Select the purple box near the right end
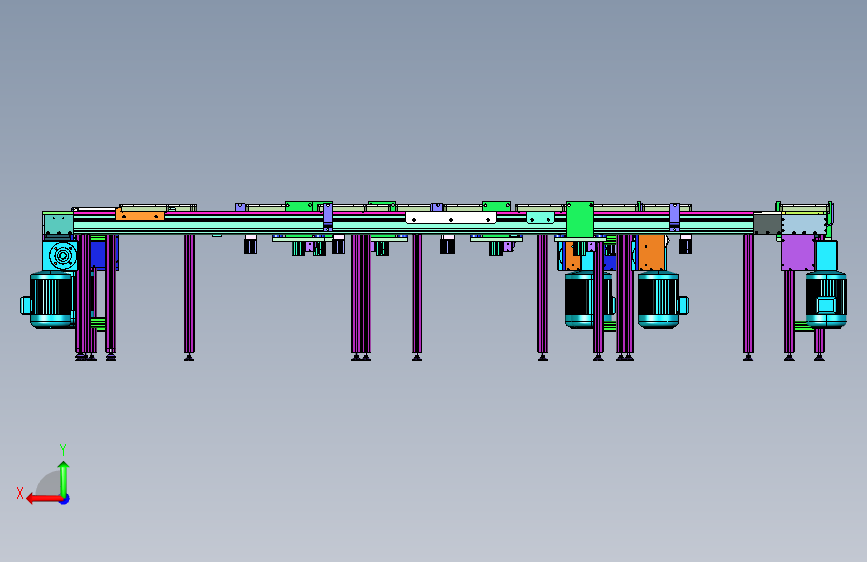The image size is (867, 562). pyautogui.click(x=798, y=253)
